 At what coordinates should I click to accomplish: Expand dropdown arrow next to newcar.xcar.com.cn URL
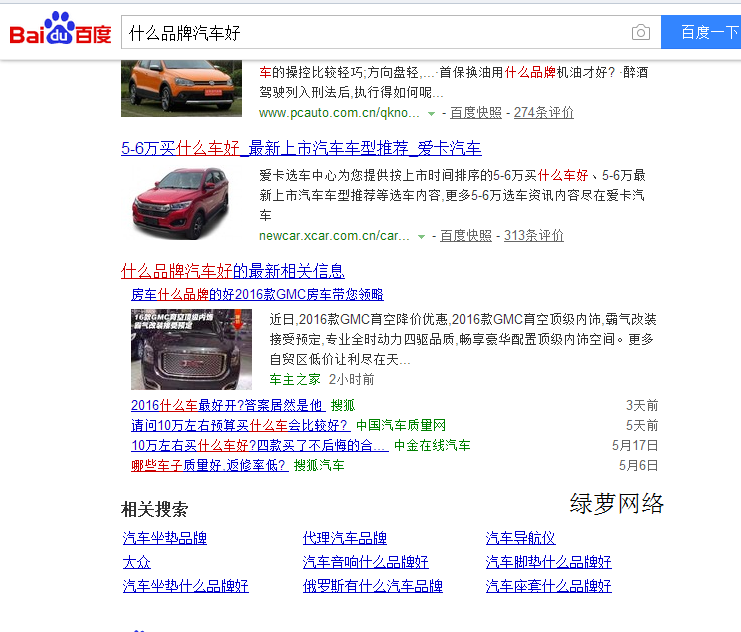point(421,236)
